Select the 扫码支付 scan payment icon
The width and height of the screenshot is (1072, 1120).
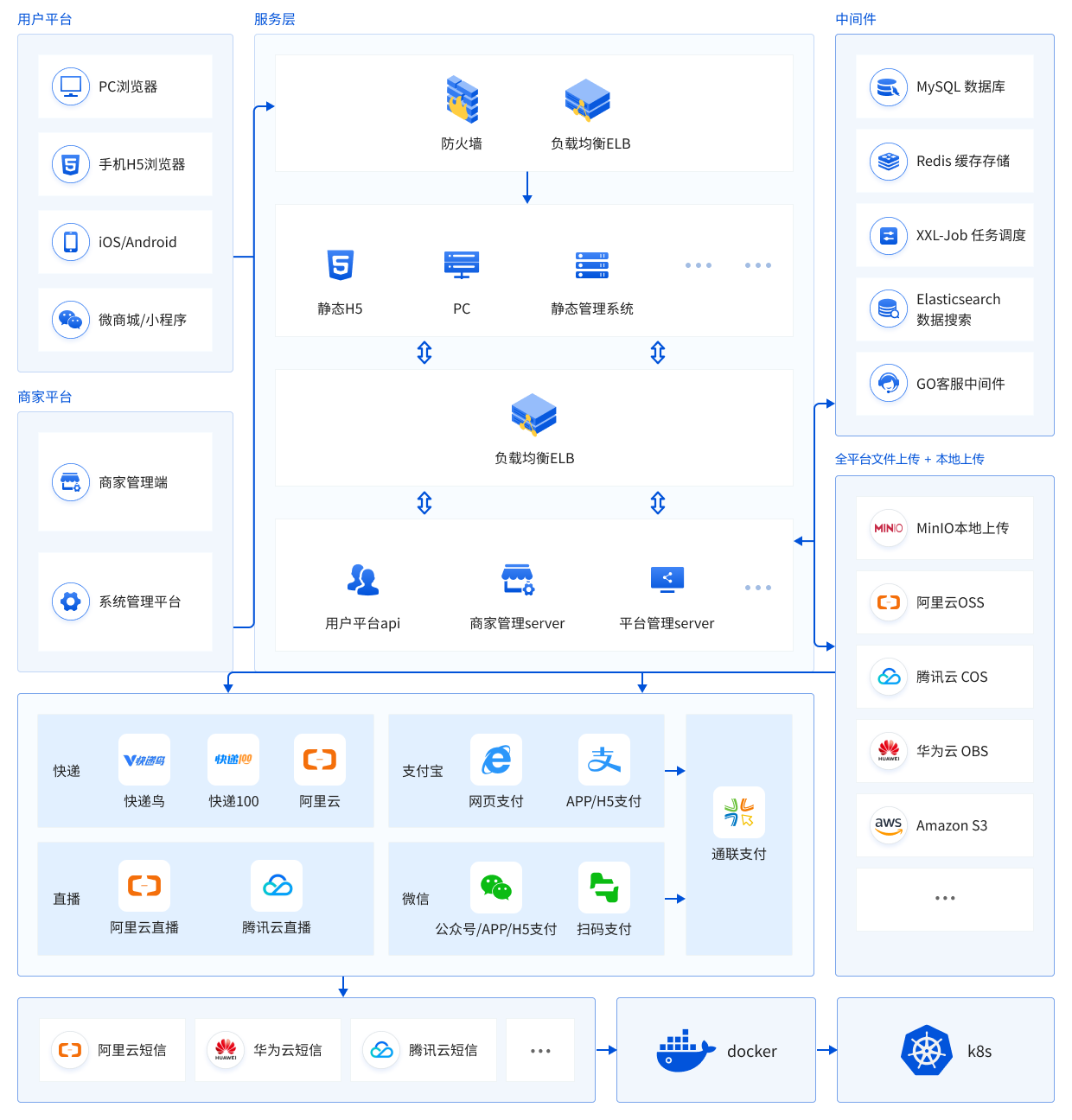(x=603, y=888)
